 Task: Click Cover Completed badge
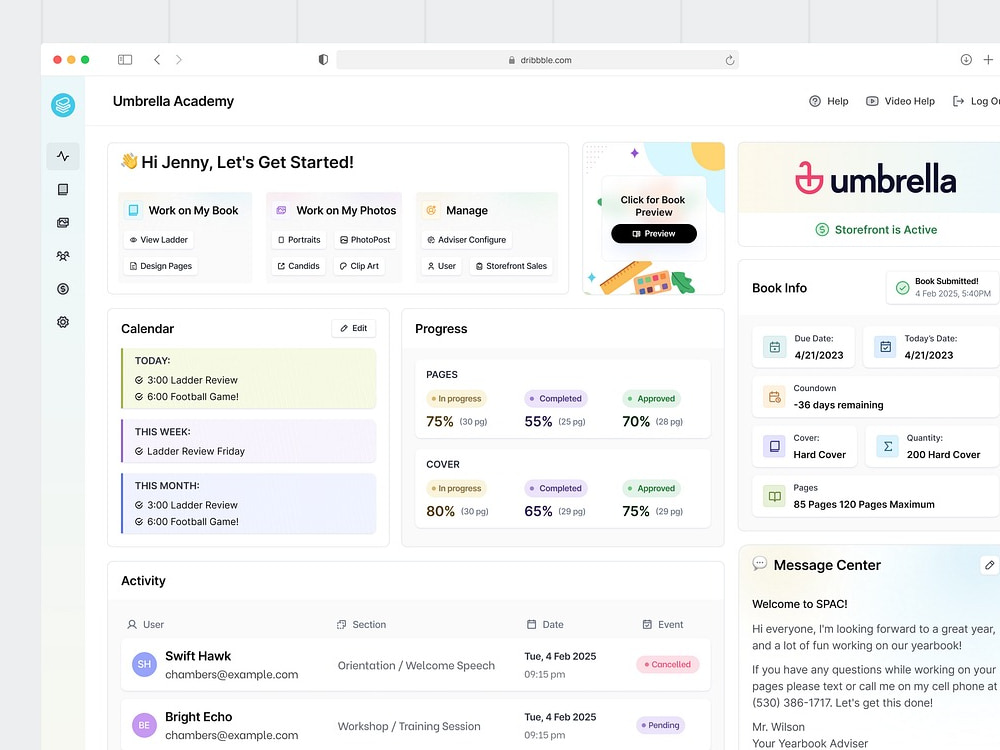[555, 489]
